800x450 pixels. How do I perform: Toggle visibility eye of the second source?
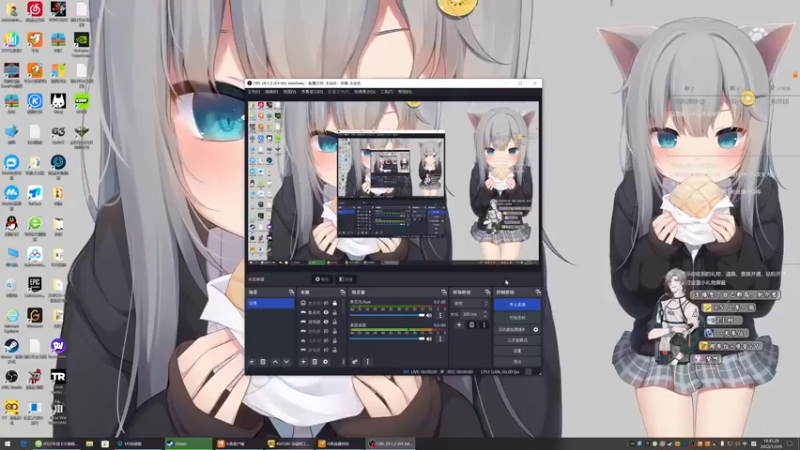[x=326, y=312]
